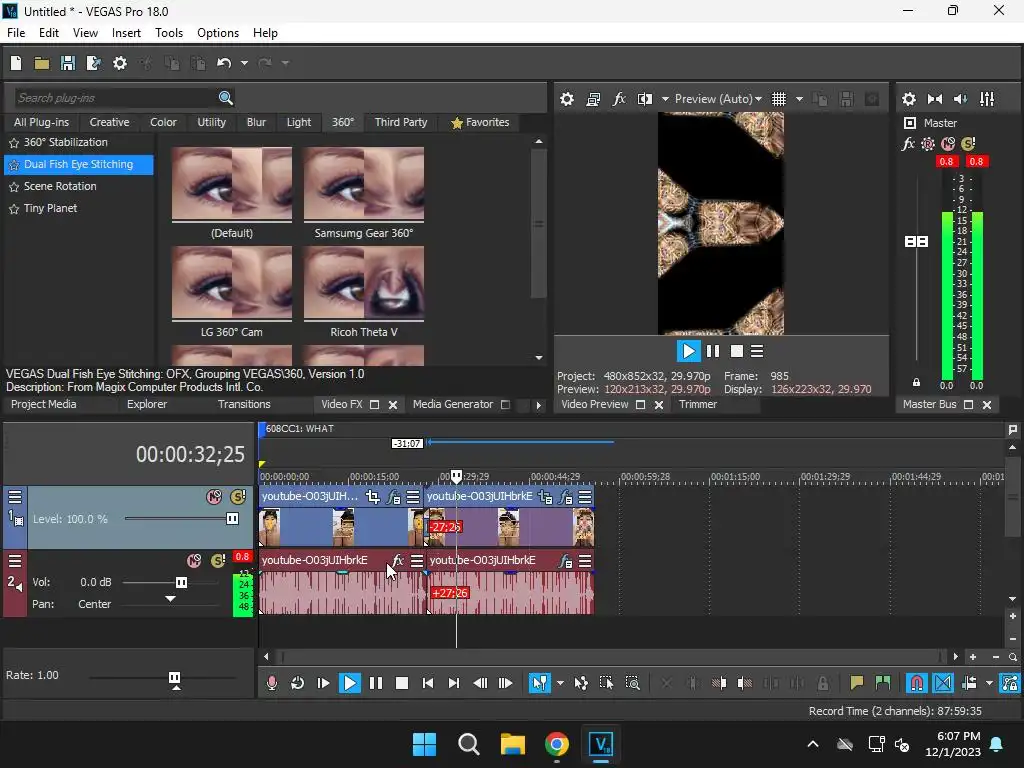Open Mixing Console with the faders icon
Image resolution: width=1024 pixels, height=768 pixels.
(x=987, y=99)
